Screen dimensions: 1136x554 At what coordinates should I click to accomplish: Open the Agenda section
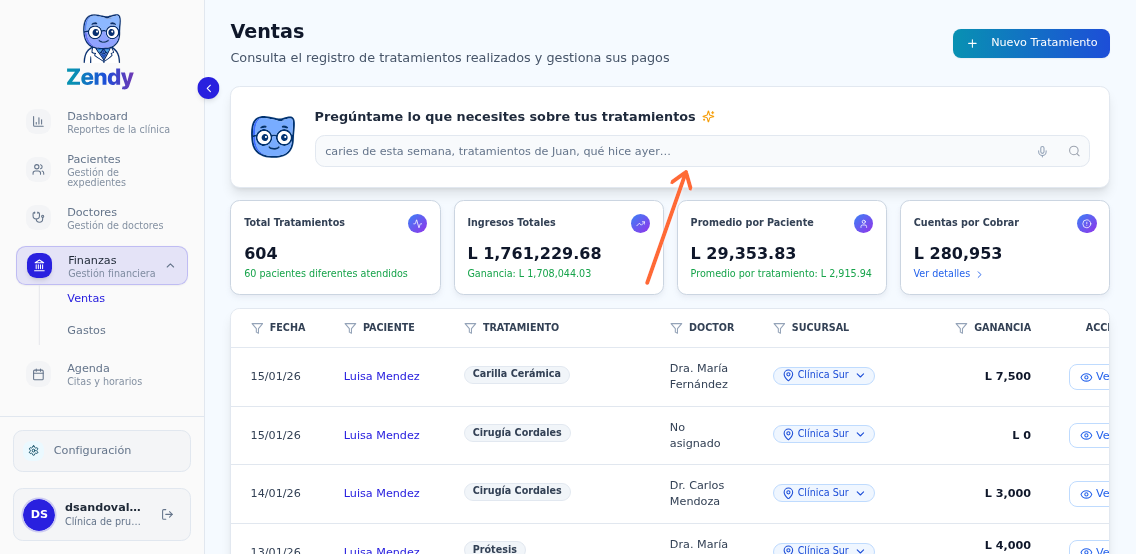click(101, 374)
